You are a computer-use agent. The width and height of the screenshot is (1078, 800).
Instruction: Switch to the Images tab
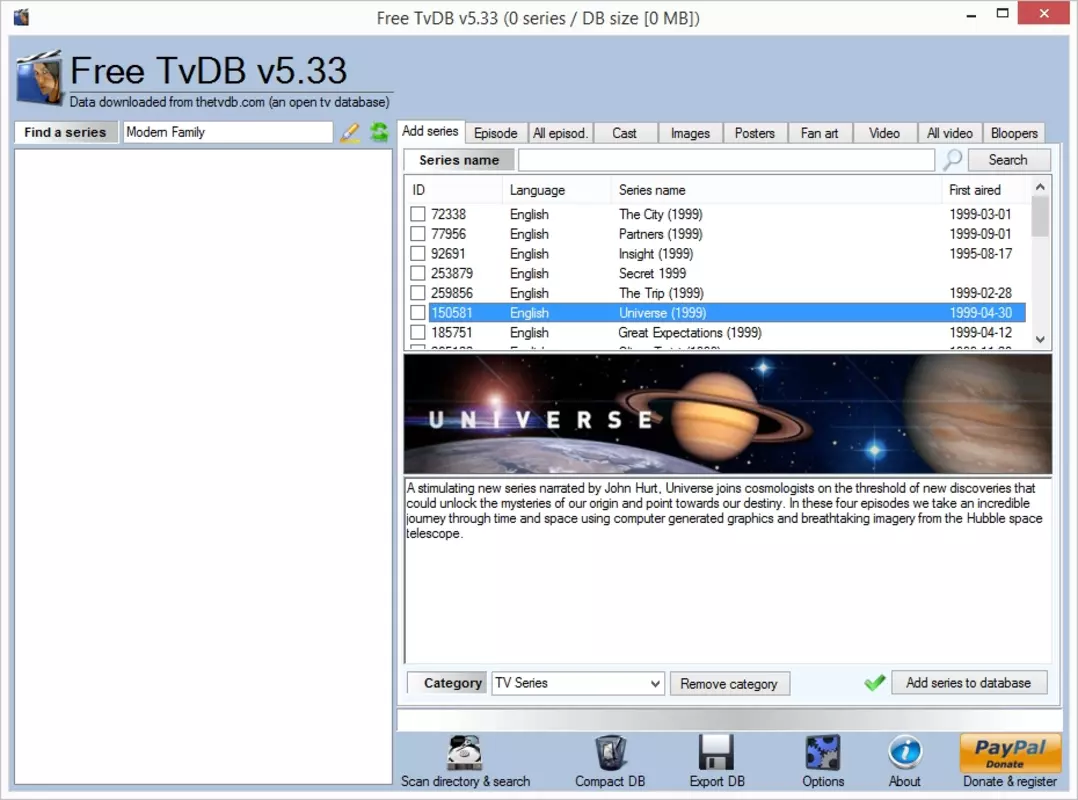click(690, 133)
